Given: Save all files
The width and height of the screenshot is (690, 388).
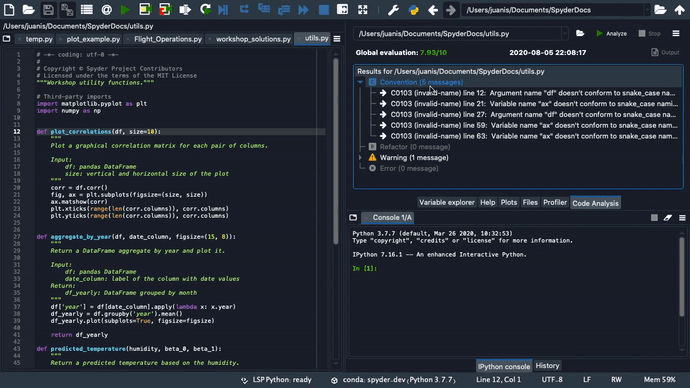Looking at the screenshot, I should (67, 9).
